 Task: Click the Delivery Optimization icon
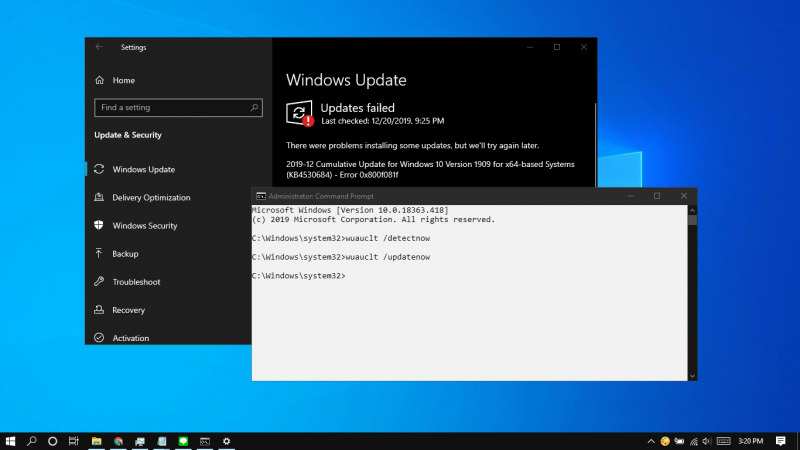99,197
